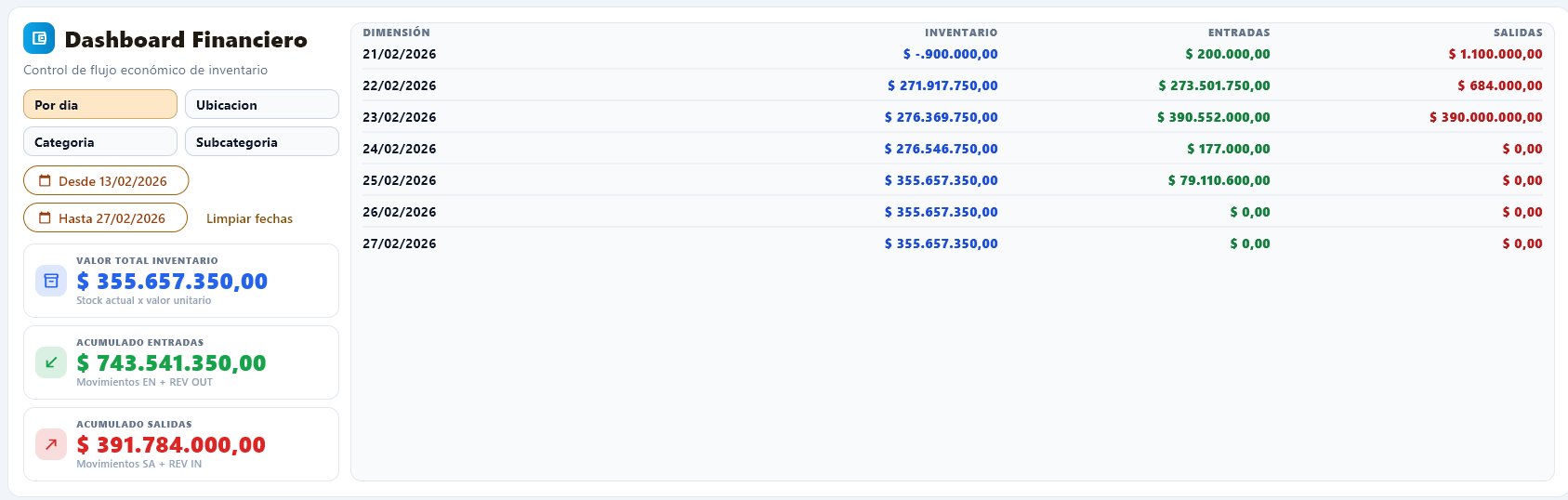
Task: Click the archive box icon for inventory value
Action: (51, 281)
